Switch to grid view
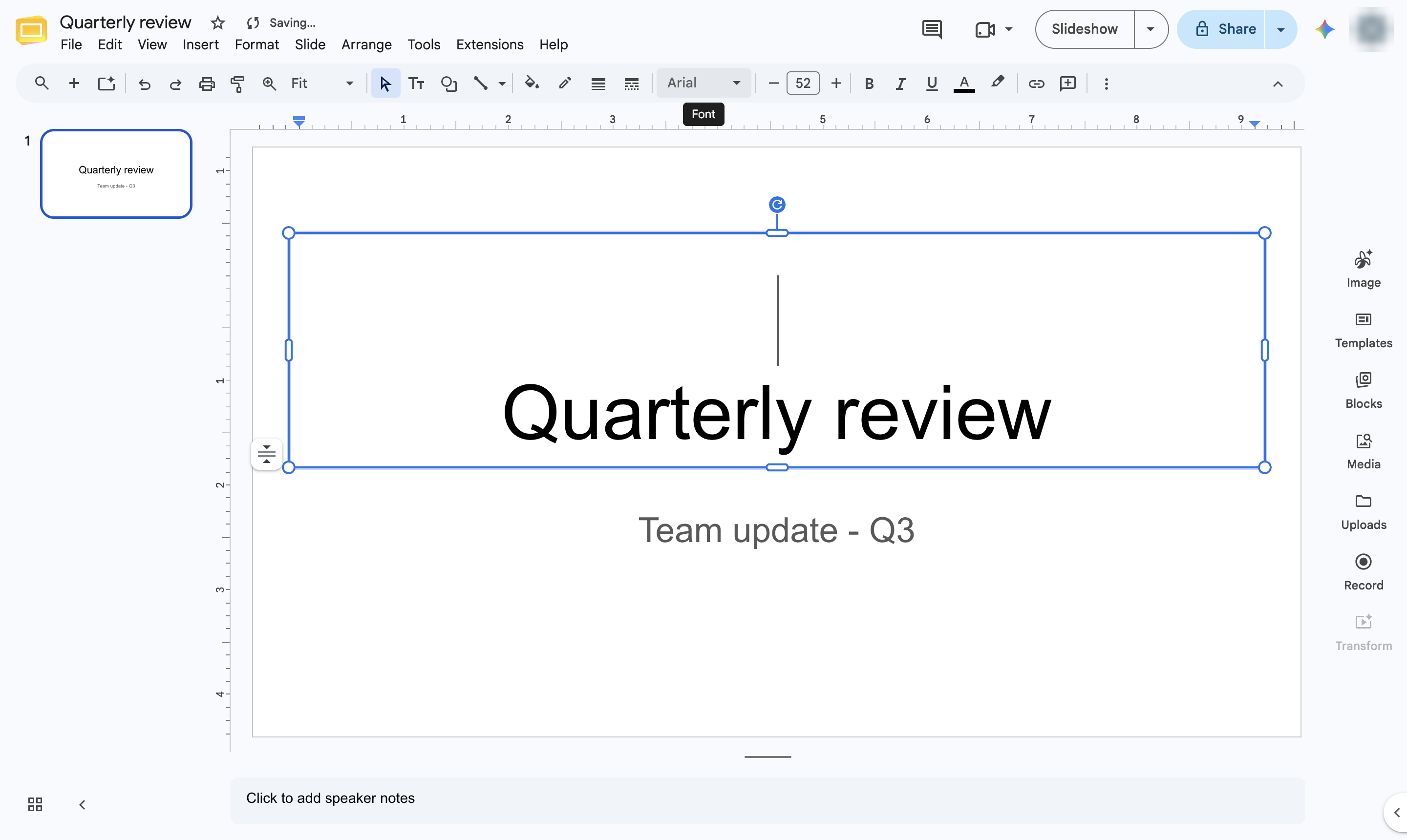This screenshot has width=1407, height=840. tap(35, 804)
